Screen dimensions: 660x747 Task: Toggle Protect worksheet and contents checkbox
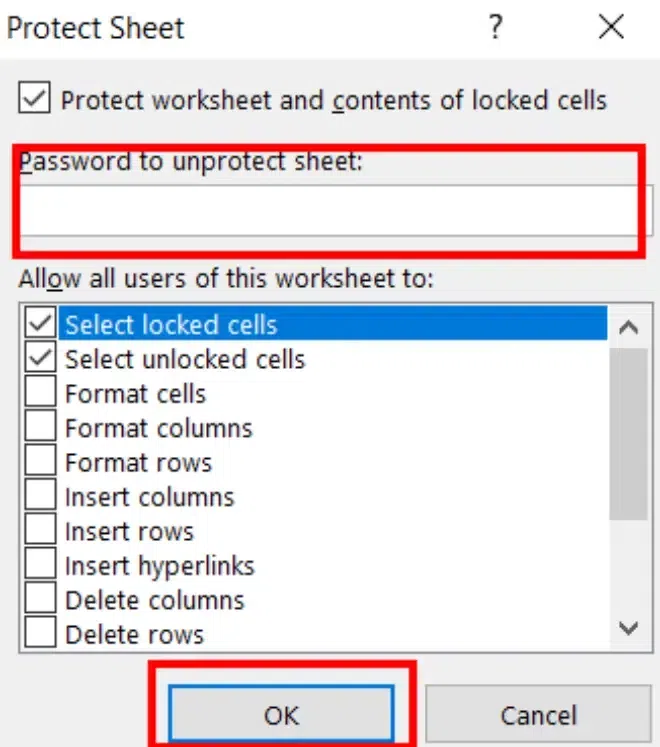[x=35, y=99]
